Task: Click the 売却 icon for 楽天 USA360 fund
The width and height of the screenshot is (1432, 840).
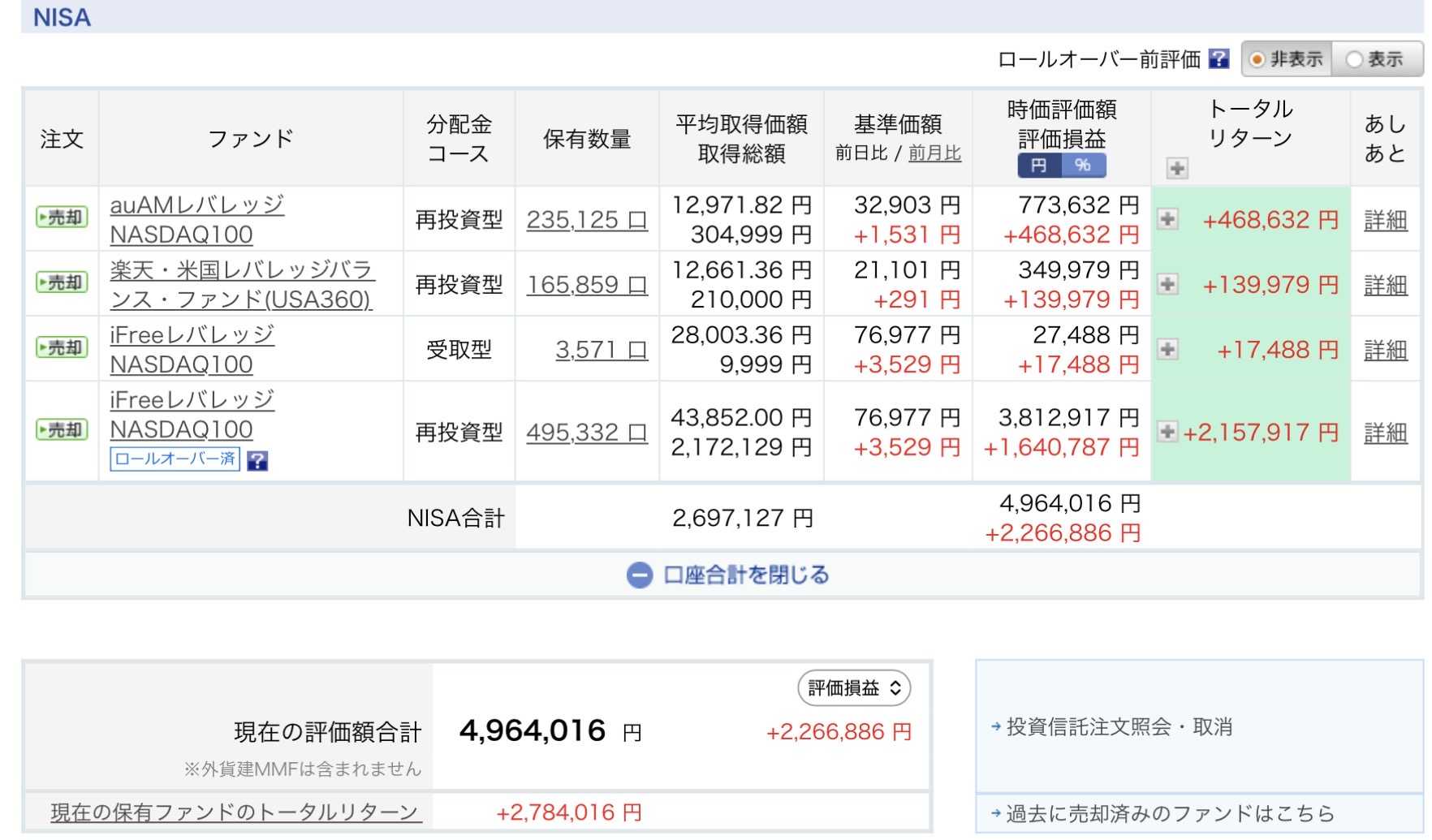Action: (x=62, y=282)
